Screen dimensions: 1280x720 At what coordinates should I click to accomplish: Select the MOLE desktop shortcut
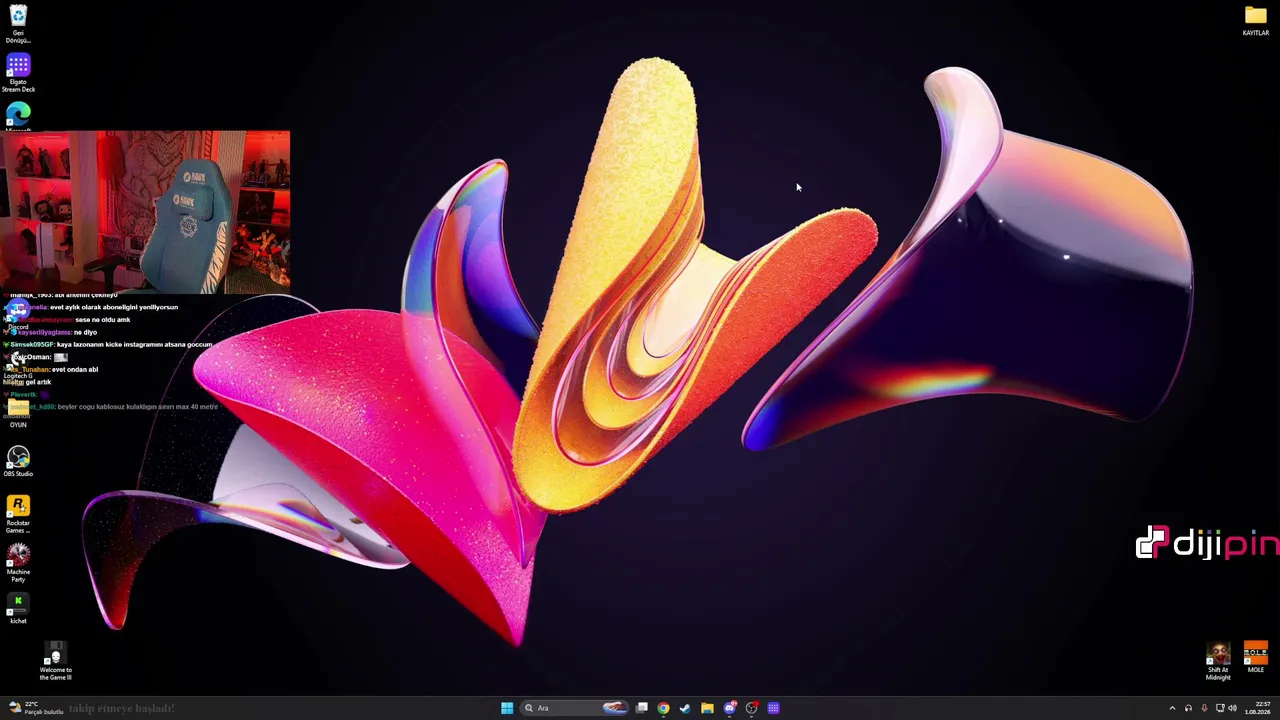tap(1256, 658)
